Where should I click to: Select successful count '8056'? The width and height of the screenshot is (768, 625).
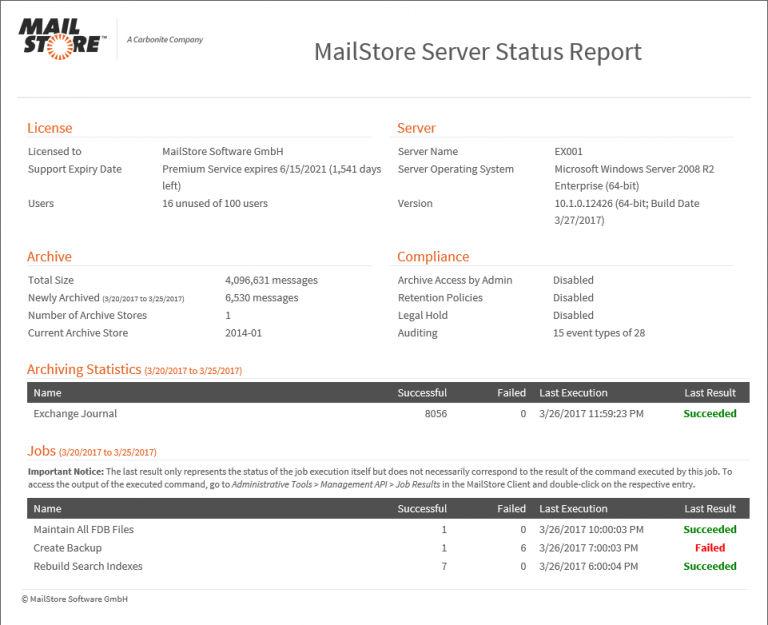point(435,413)
